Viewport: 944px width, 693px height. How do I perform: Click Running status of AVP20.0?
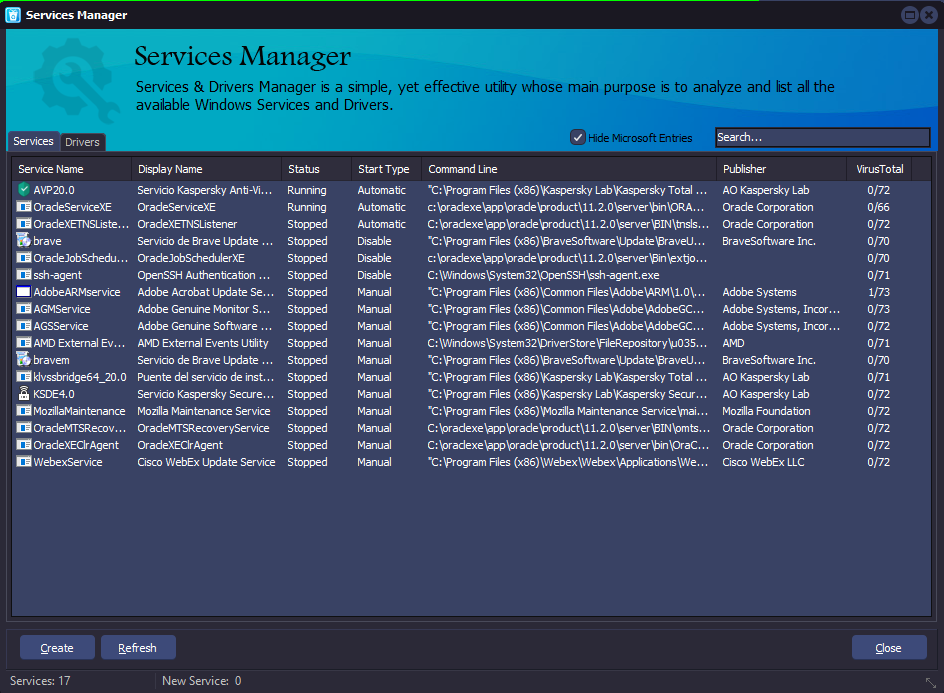pyautogui.click(x=306, y=190)
